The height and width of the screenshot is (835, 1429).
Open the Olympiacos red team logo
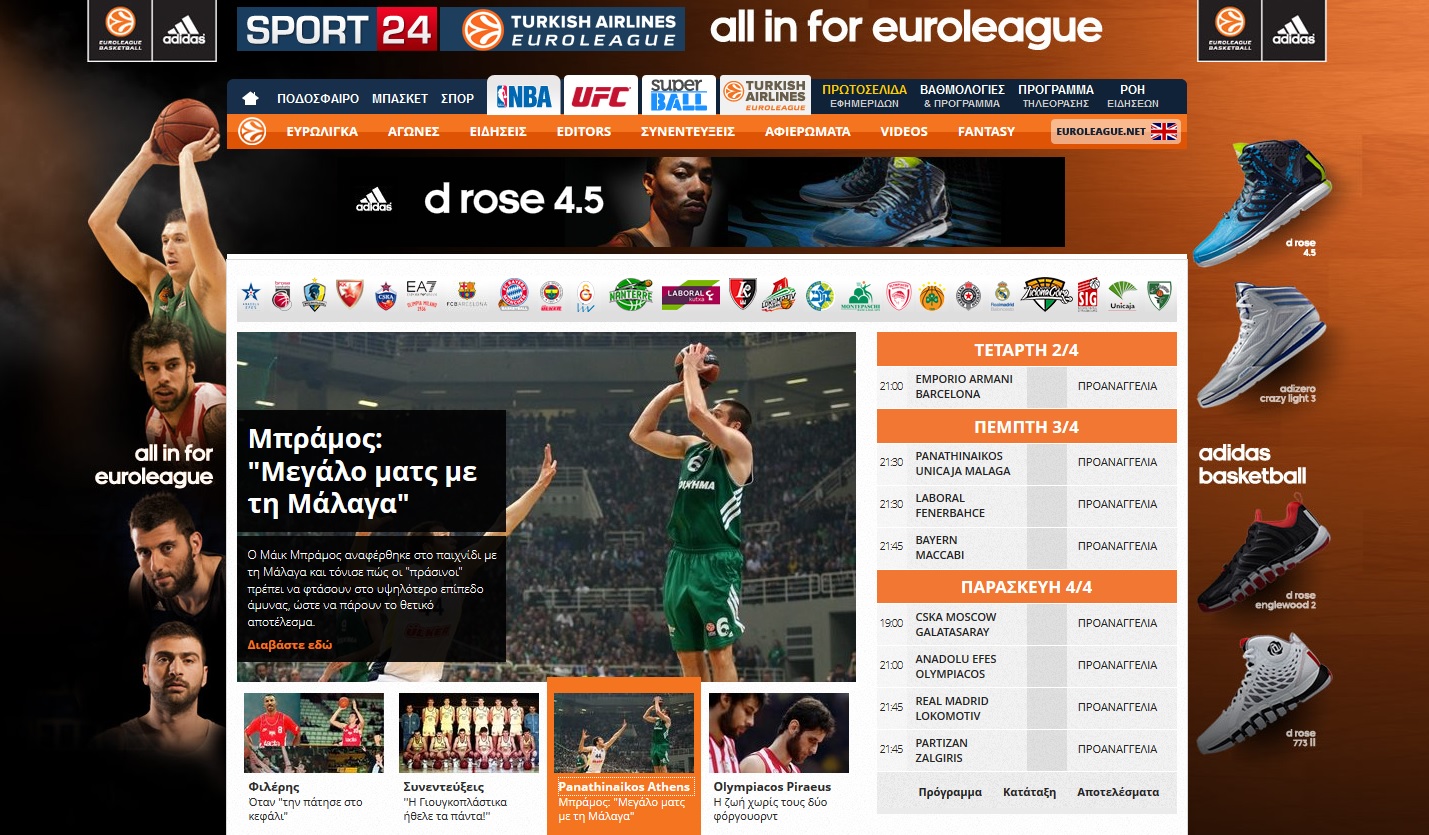click(x=899, y=295)
